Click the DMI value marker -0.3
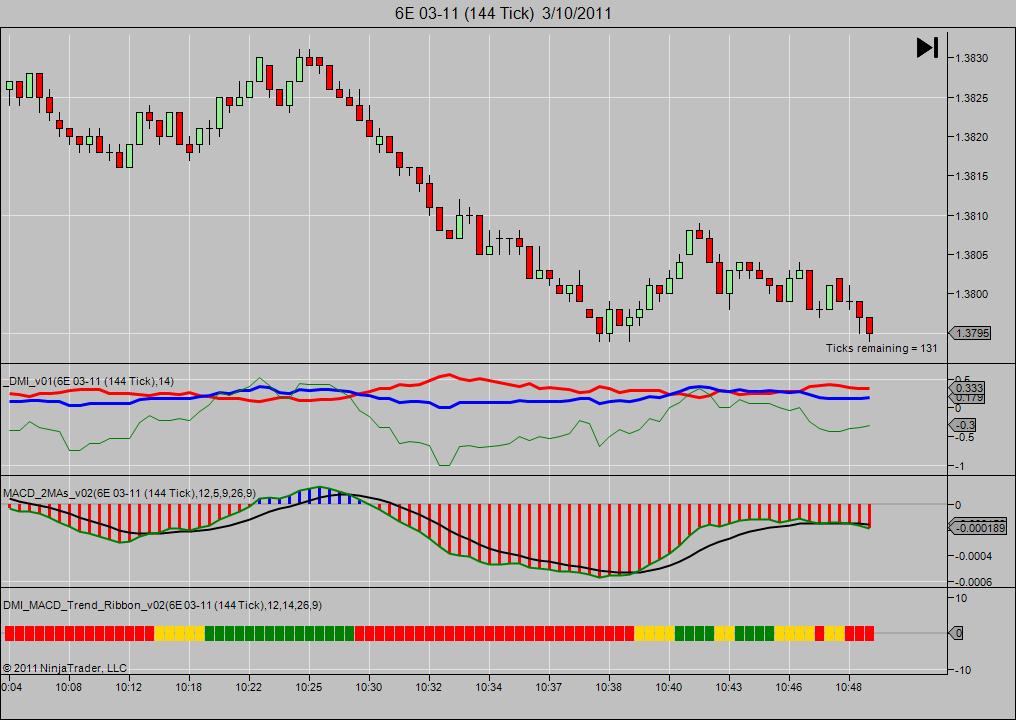The height and width of the screenshot is (720, 1016). coord(964,425)
